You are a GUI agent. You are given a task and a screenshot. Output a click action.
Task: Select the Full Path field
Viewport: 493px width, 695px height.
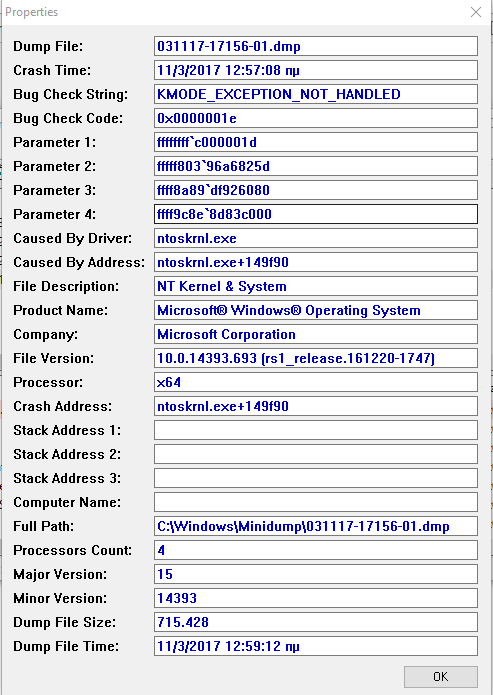pos(316,526)
